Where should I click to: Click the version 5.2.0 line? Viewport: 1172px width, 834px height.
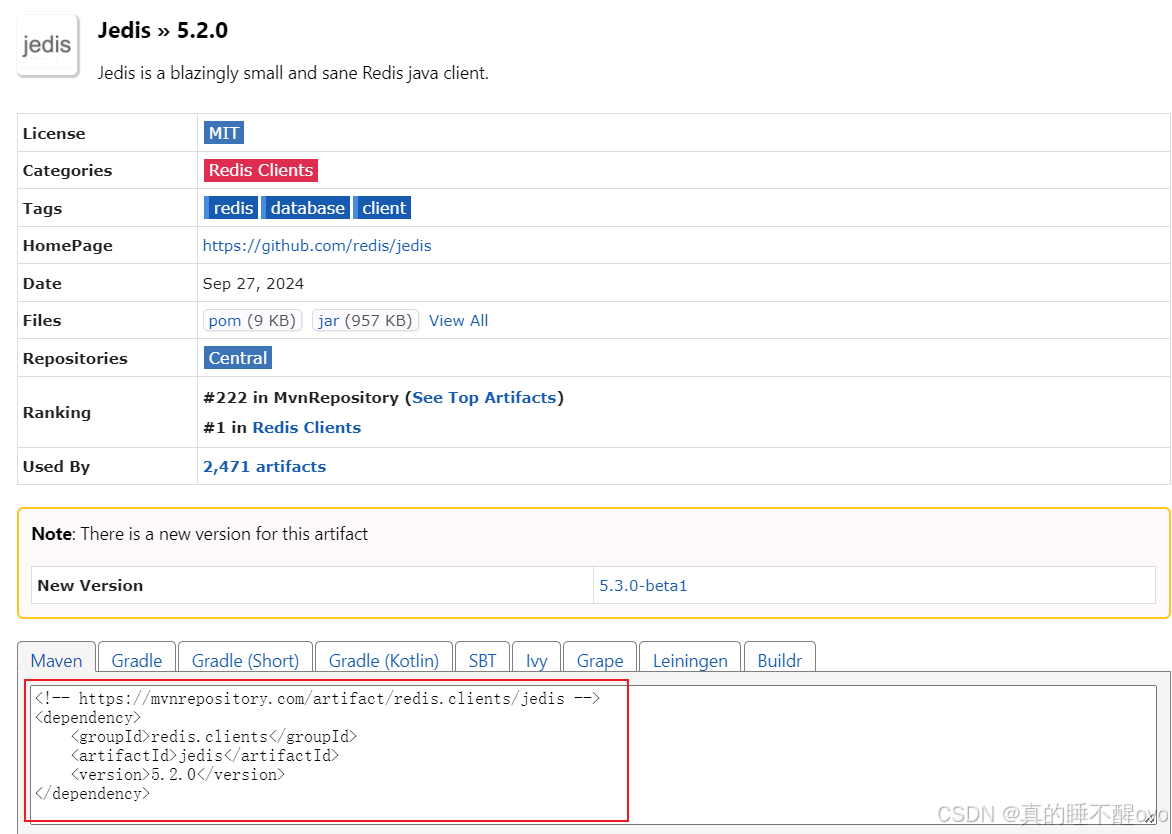[178, 774]
